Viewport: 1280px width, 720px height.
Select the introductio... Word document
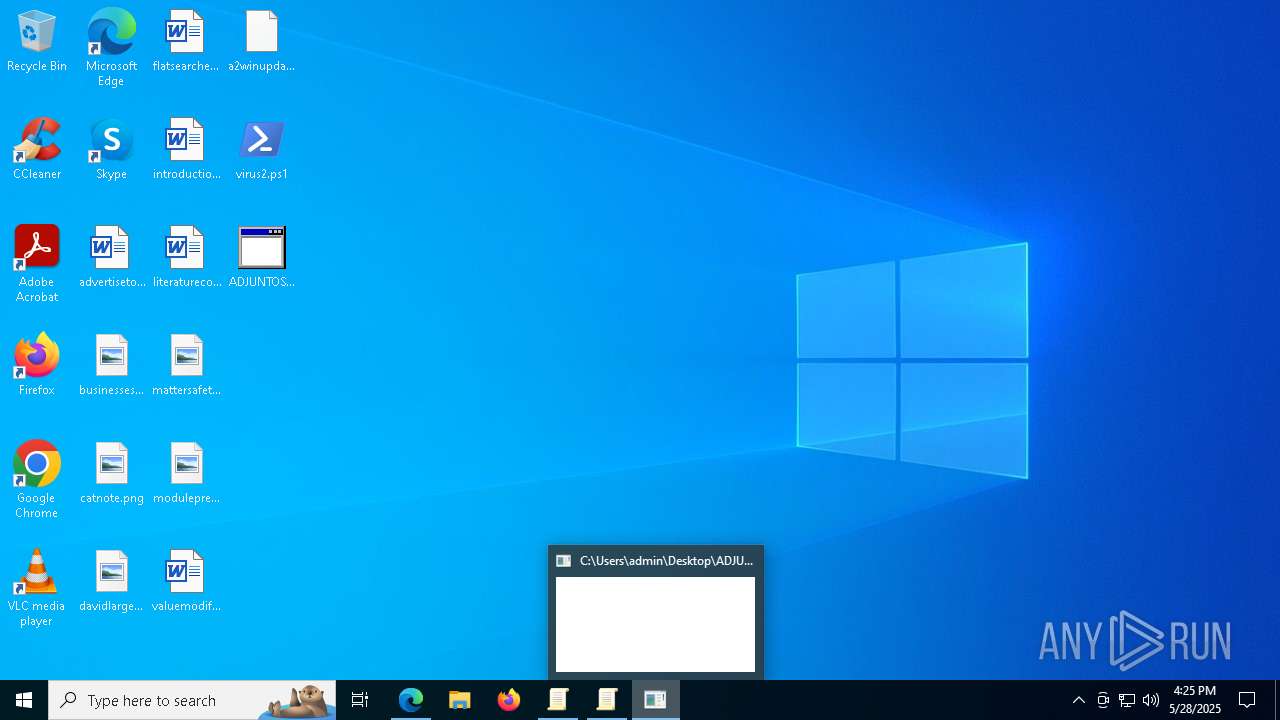point(185,149)
